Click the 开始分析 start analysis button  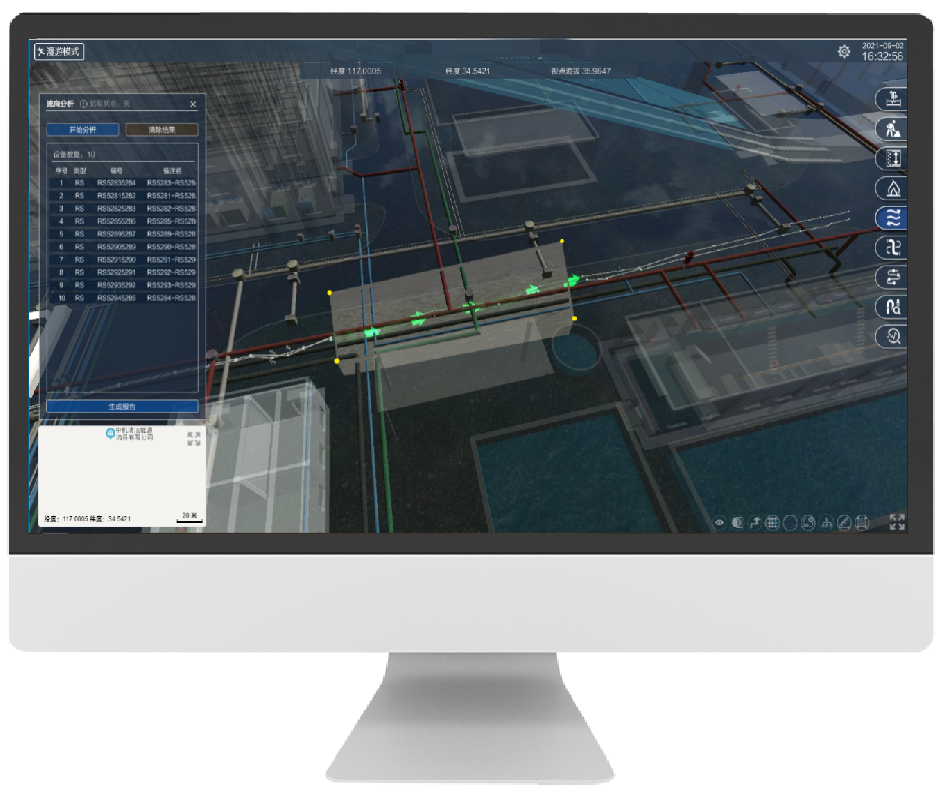tap(83, 130)
